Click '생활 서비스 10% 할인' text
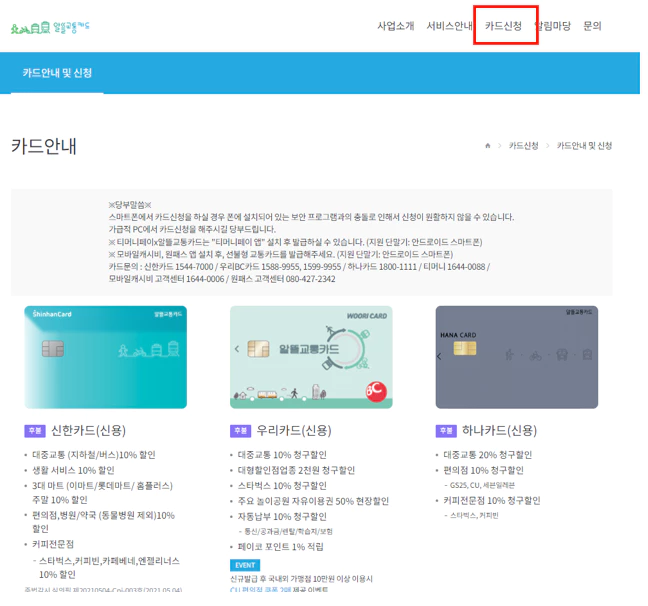 pyautogui.click(x=74, y=470)
